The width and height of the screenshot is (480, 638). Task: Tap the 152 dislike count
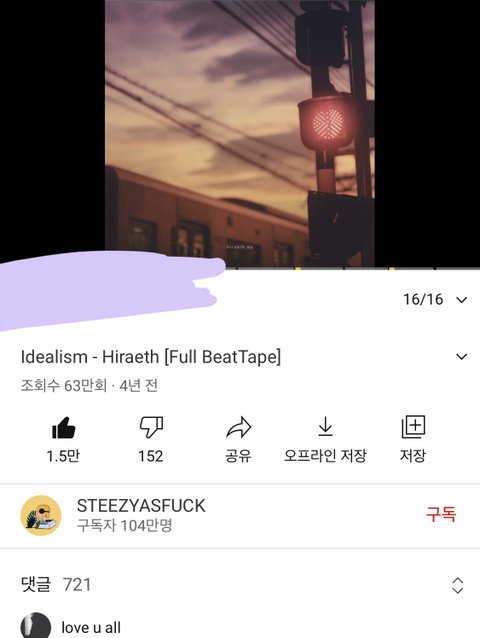[x=151, y=456]
